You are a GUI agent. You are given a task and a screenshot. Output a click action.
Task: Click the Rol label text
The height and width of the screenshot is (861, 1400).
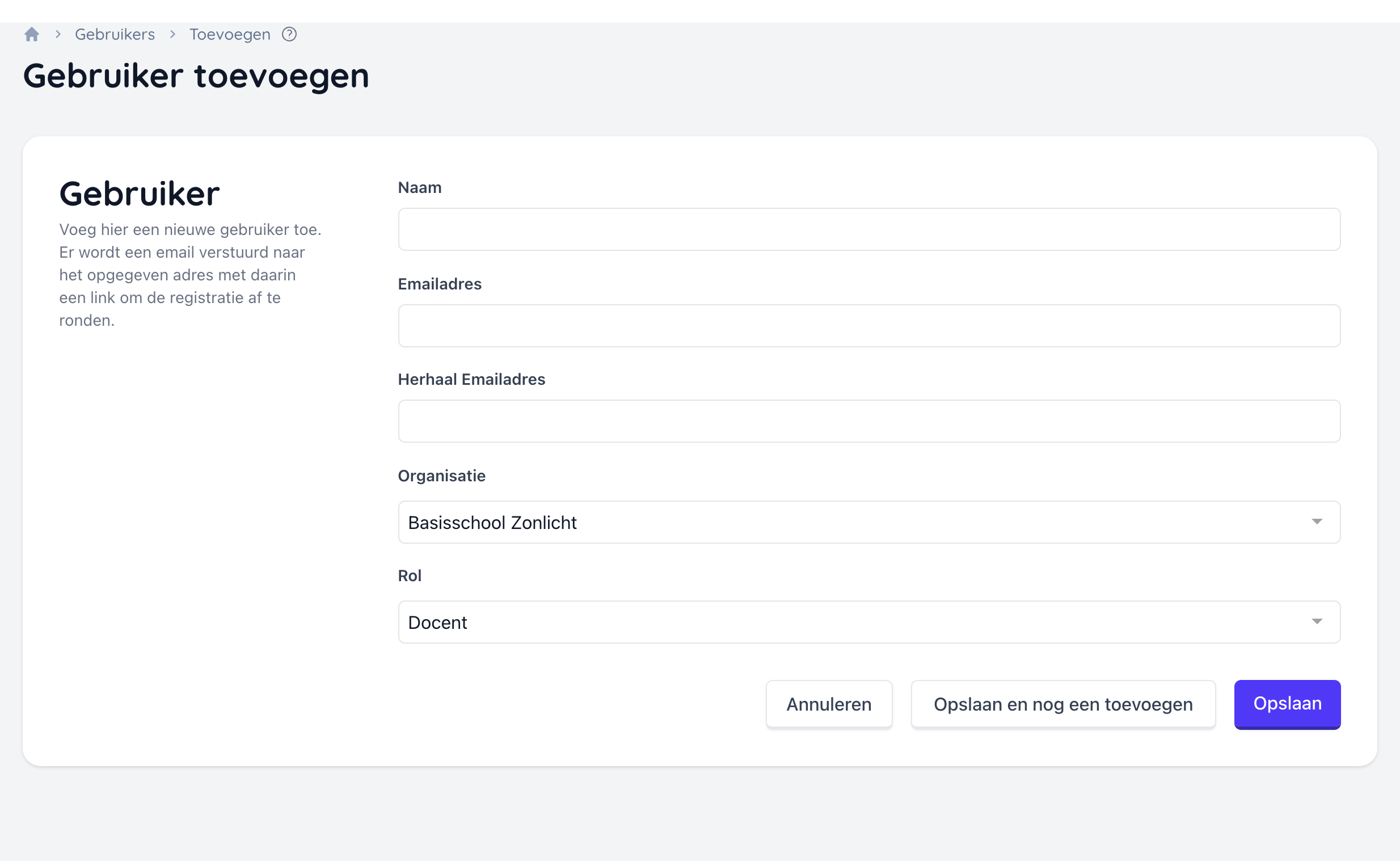coord(409,576)
